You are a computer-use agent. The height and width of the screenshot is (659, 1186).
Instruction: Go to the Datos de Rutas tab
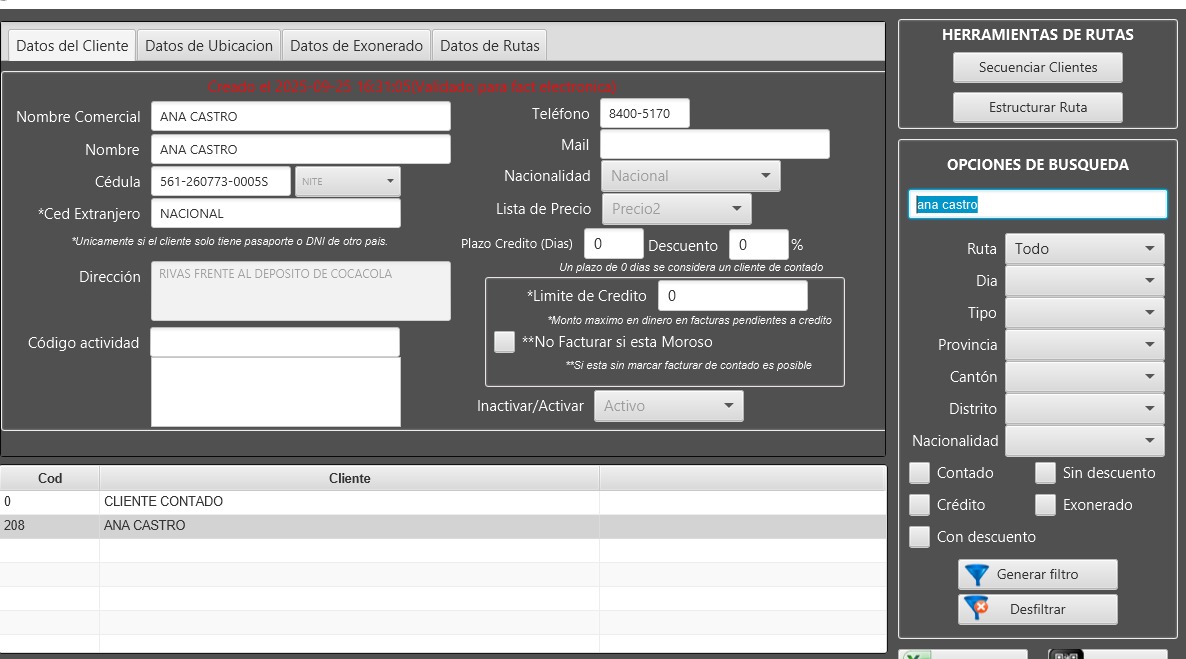(489, 46)
